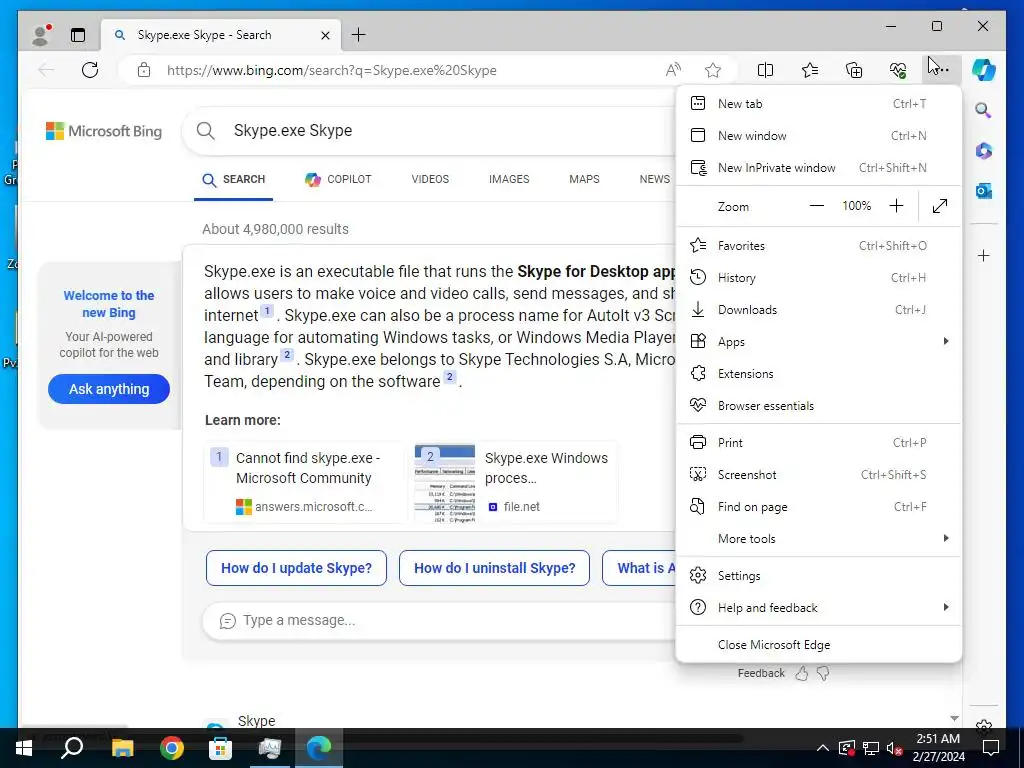Open Downloads from the menu
The image size is (1024, 768).
pos(818,310)
